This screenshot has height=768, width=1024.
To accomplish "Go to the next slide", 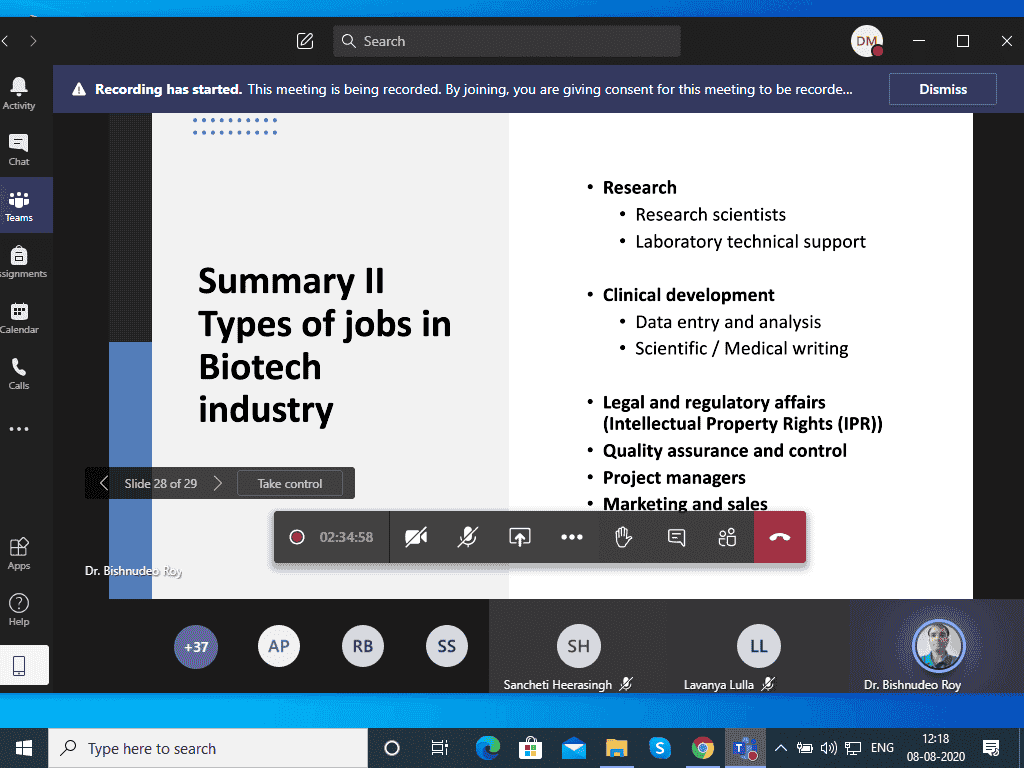I will (x=218, y=483).
